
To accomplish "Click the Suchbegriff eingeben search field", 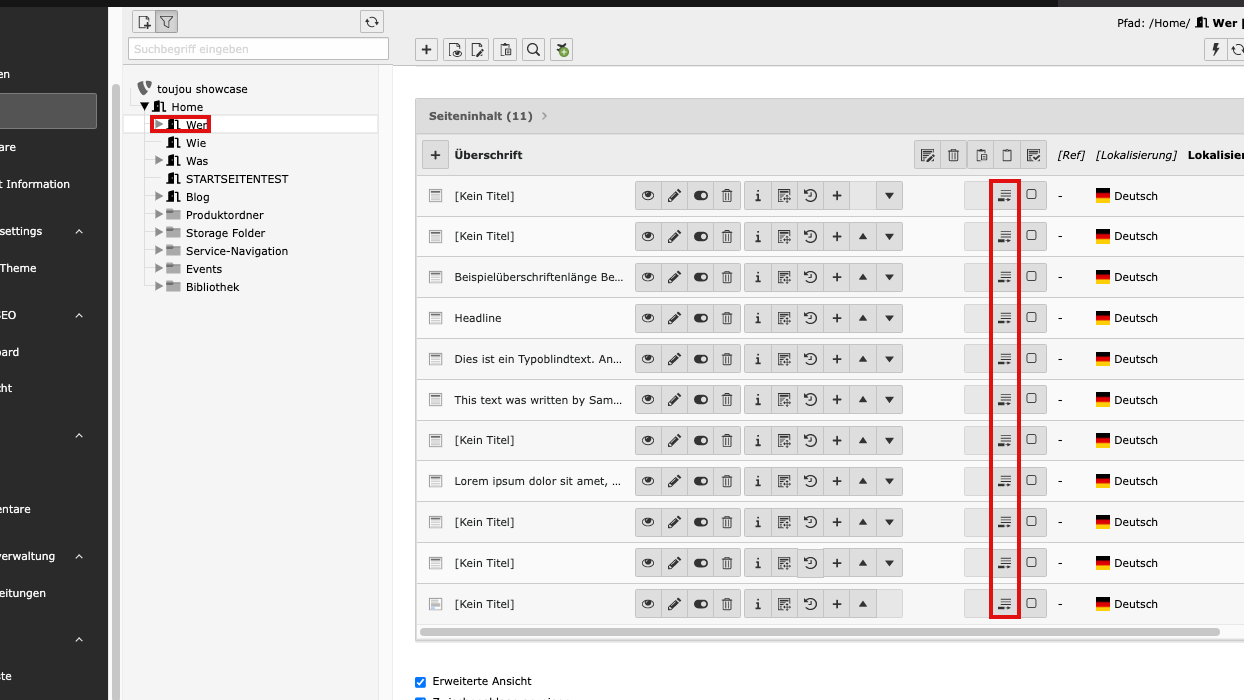I will click(x=258, y=49).
